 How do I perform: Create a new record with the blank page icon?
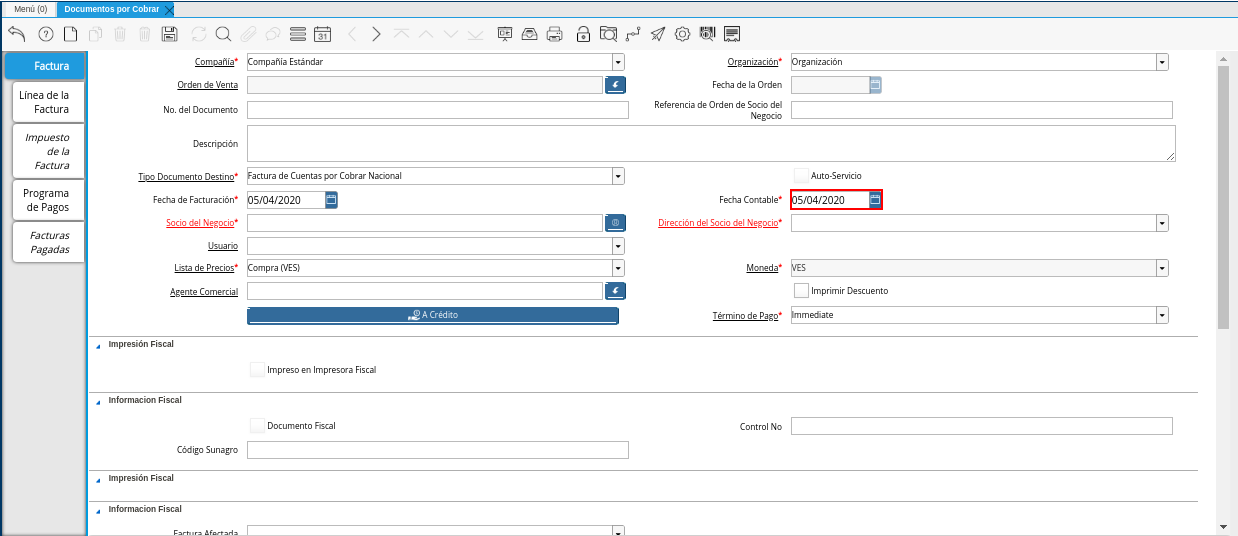(x=70, y=34)
